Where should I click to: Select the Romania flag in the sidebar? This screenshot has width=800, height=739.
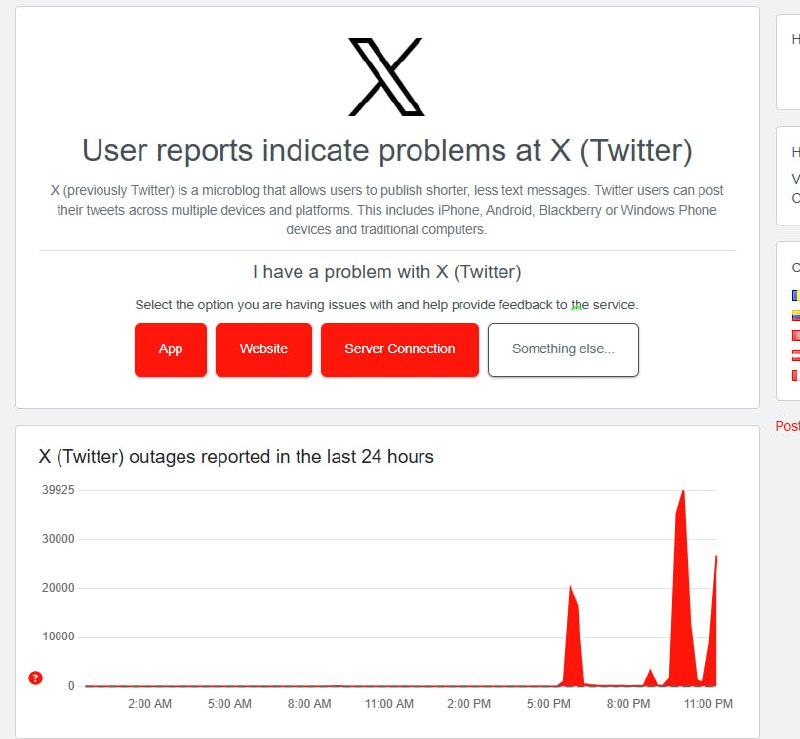click(x=795, y=295)
